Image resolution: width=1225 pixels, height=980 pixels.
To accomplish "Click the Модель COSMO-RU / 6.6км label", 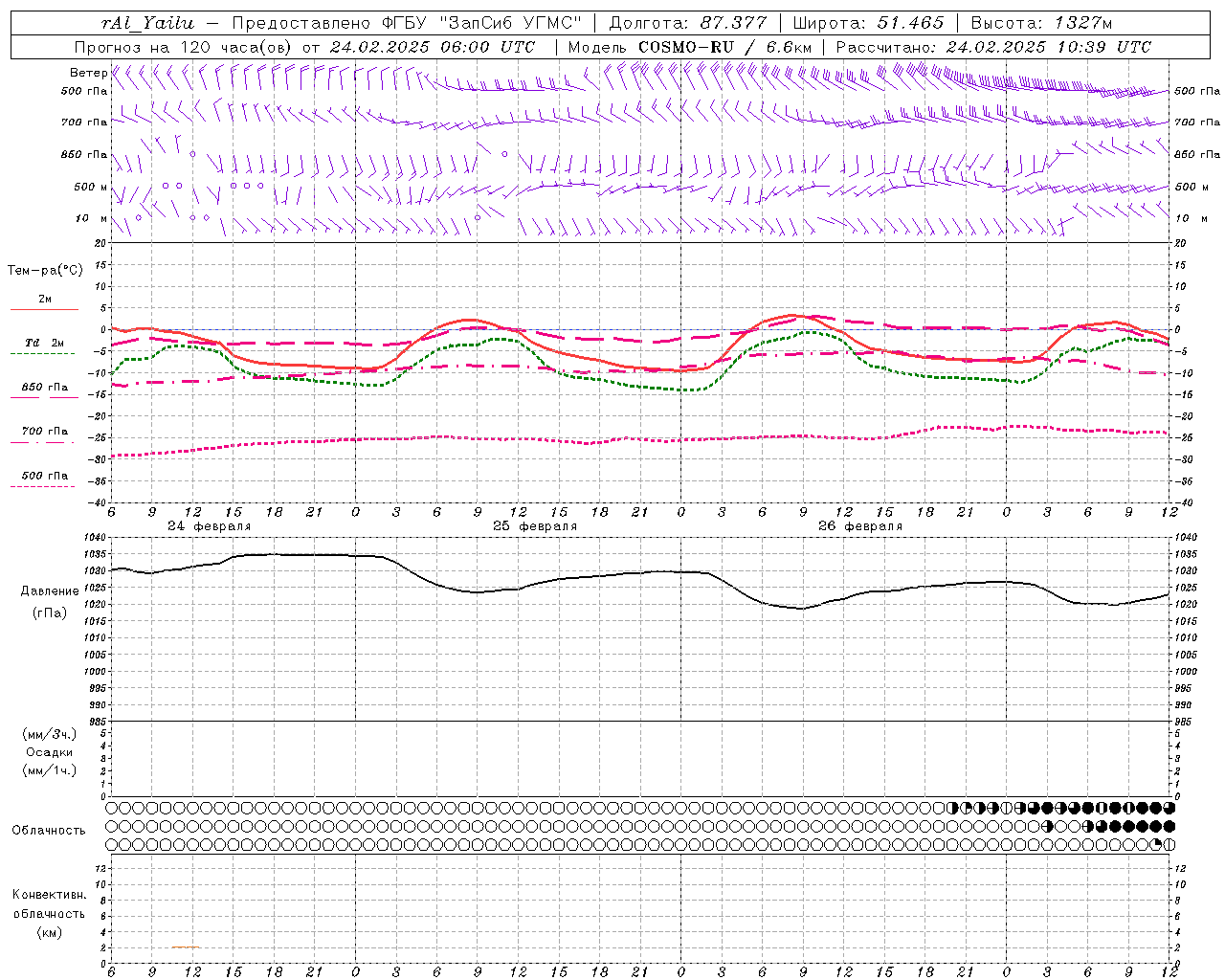I will click(x=689, y=47).
